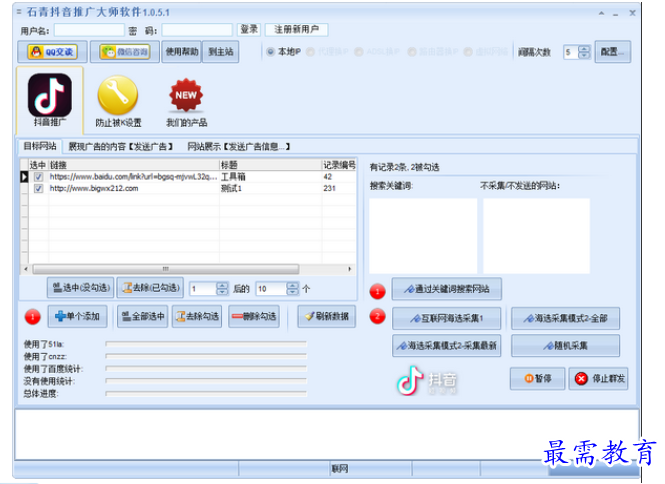Click 去除勾选 uncheck button
The width and height of the screenshot is (665, 484).
197,316
